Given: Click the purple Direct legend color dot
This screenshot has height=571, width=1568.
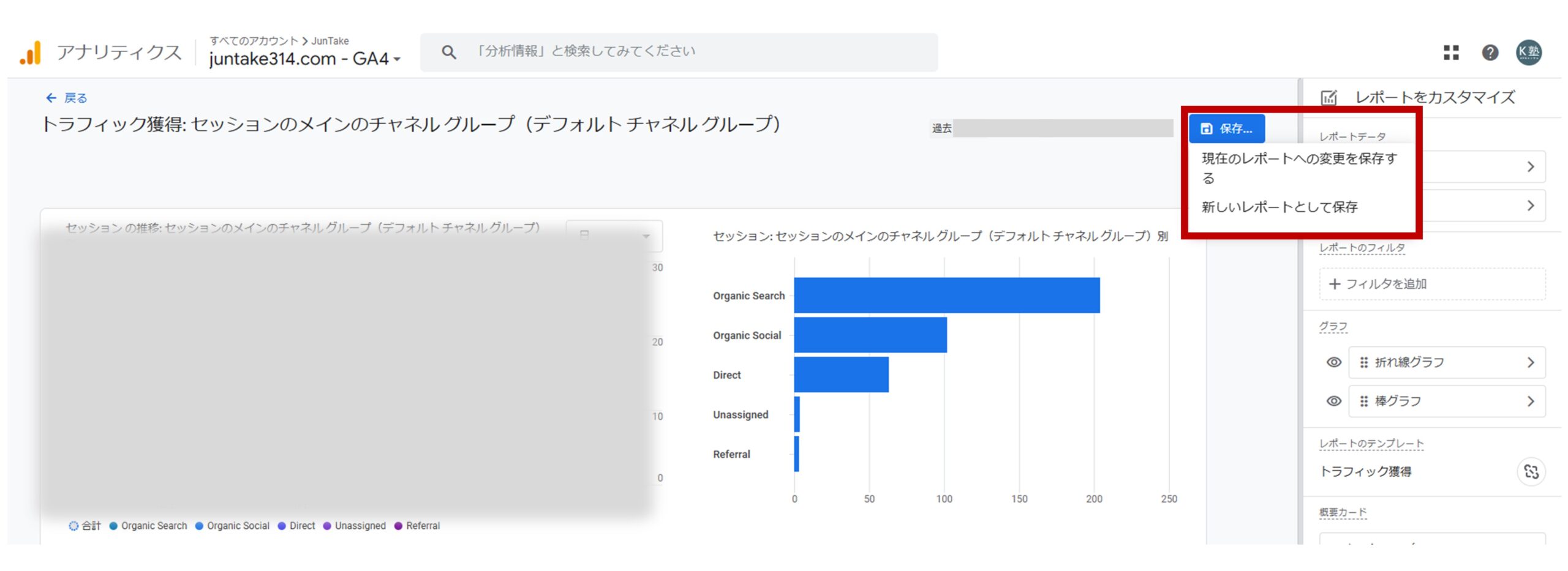Looking at the screenshot, I should 282,526.
